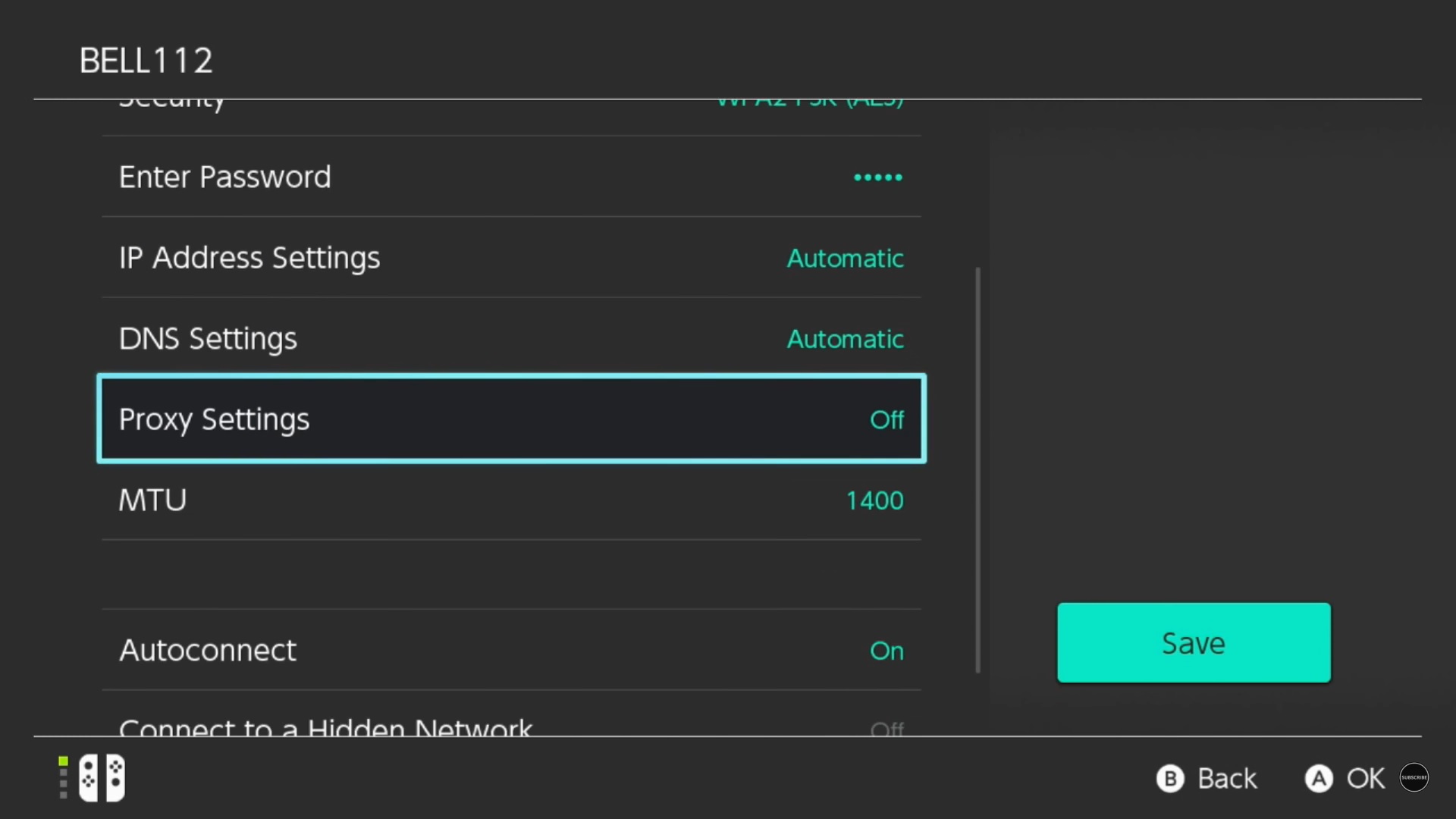The width and height of the screenshot is (1456, 819).
Task: Save the network settings
Action: point(1194,643)
